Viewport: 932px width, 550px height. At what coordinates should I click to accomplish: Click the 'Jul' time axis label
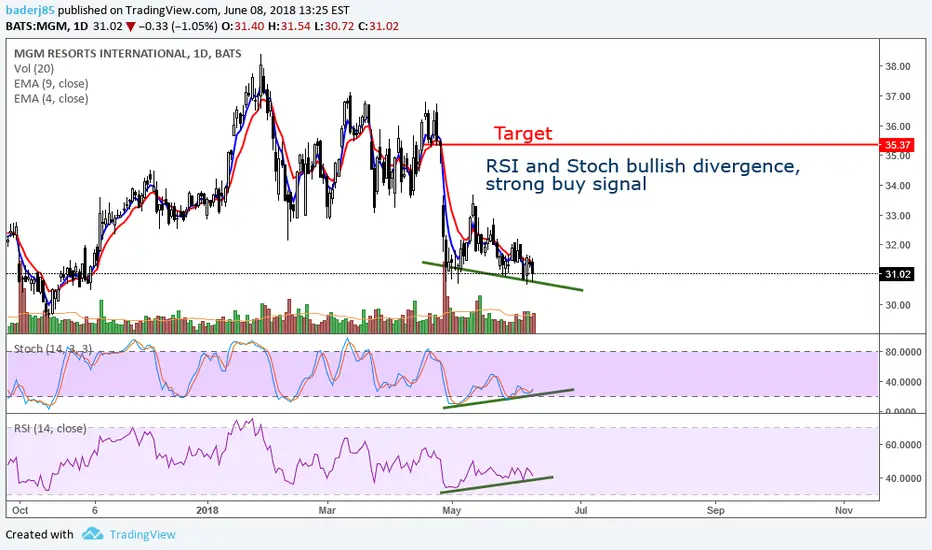pyautogui.click(x=581, y=510)
